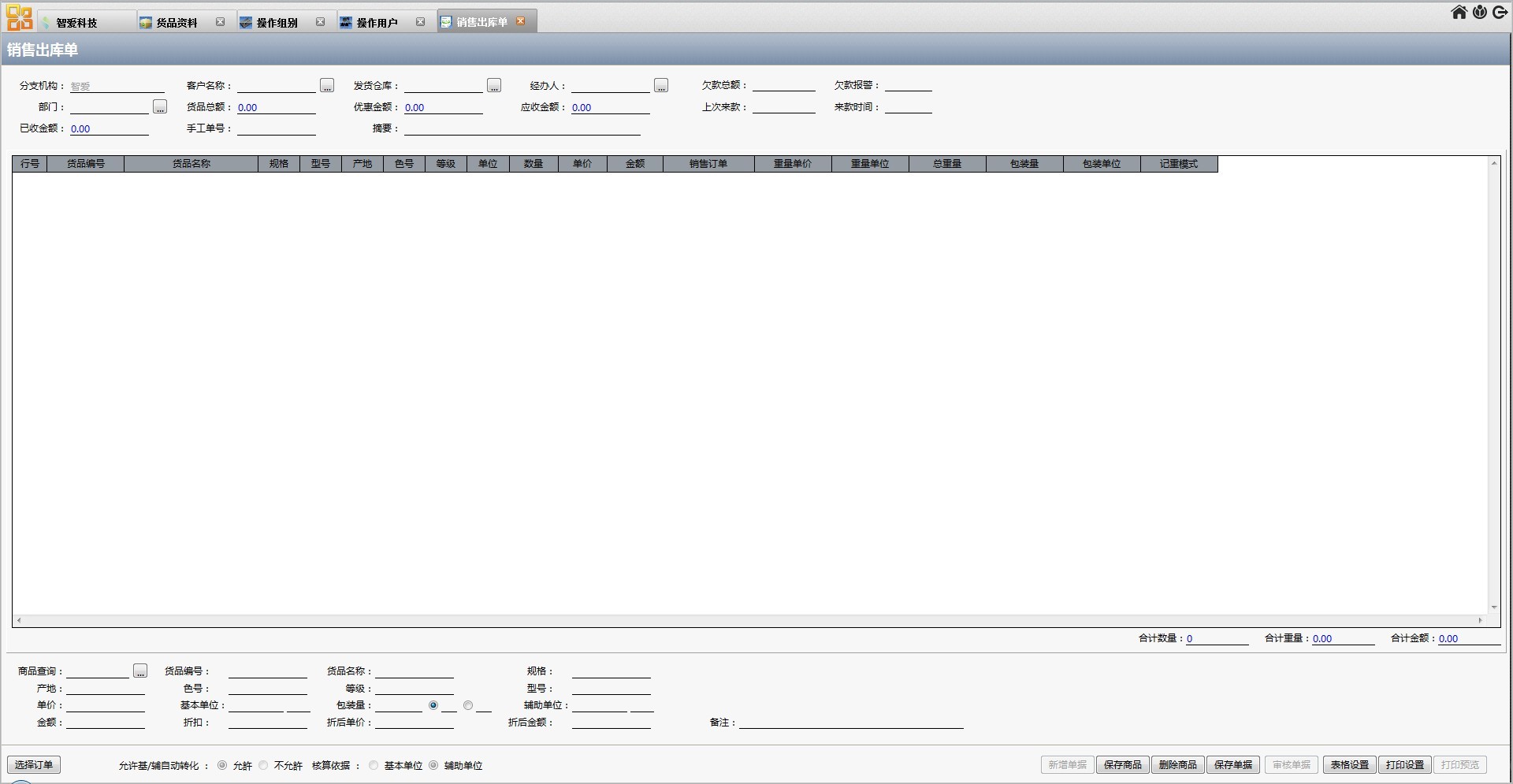1513x784 pixels.
Task: Click the 金额 column header
Action: point(635,164)
